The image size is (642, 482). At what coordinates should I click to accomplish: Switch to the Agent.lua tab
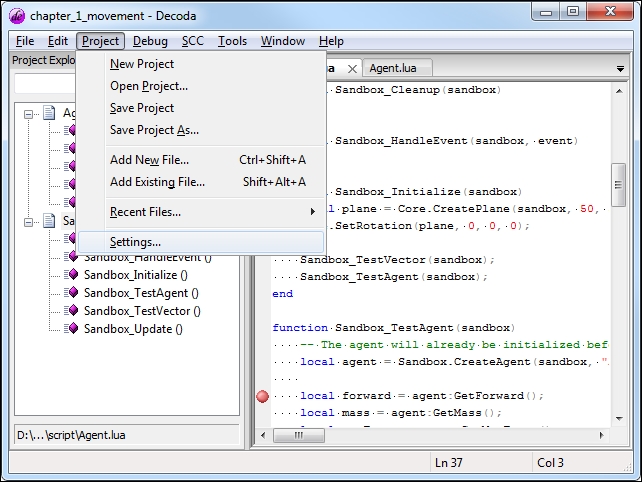[393, 69]
